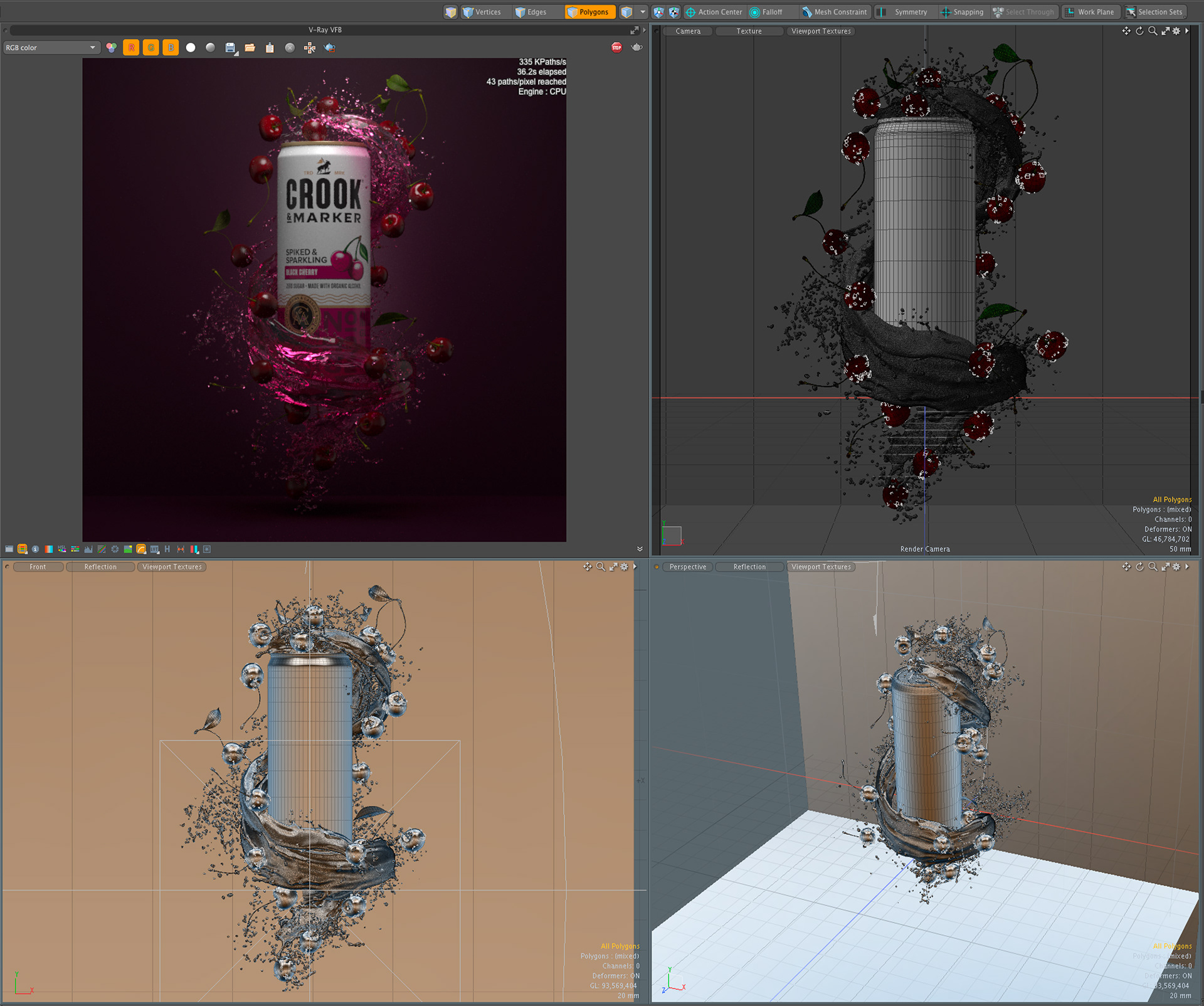1204x1006 pixels.
Task: Toggle the green channel in V-Ray VFB
Action: coord(151,48)
